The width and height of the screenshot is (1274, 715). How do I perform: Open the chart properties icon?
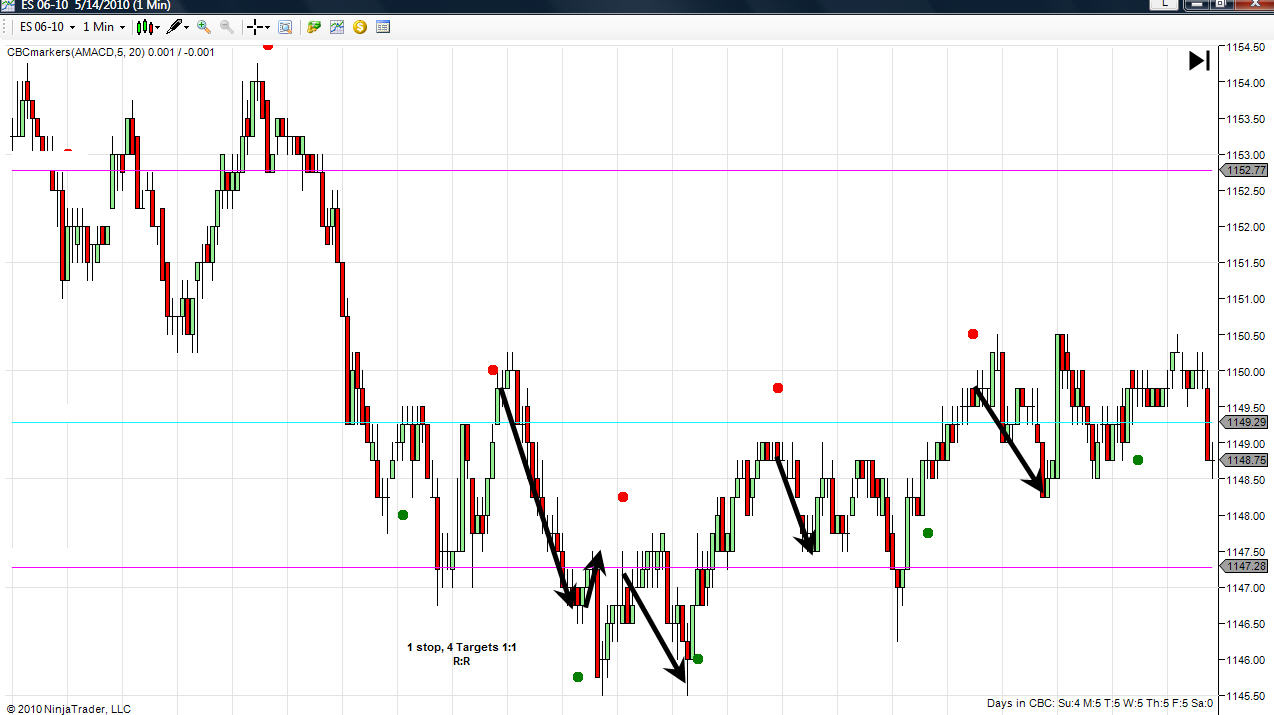tap(383, 27)
